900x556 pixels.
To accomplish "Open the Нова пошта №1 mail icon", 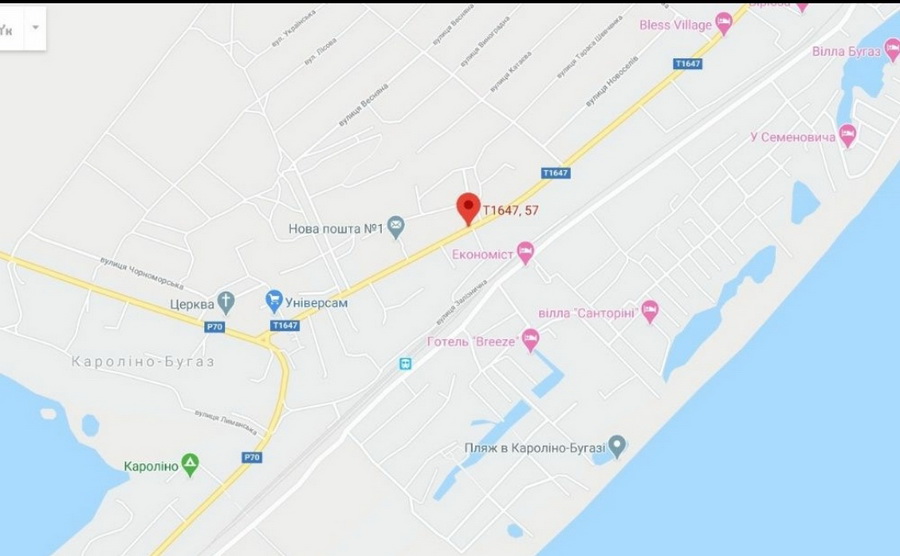I will tap(395, 227).
